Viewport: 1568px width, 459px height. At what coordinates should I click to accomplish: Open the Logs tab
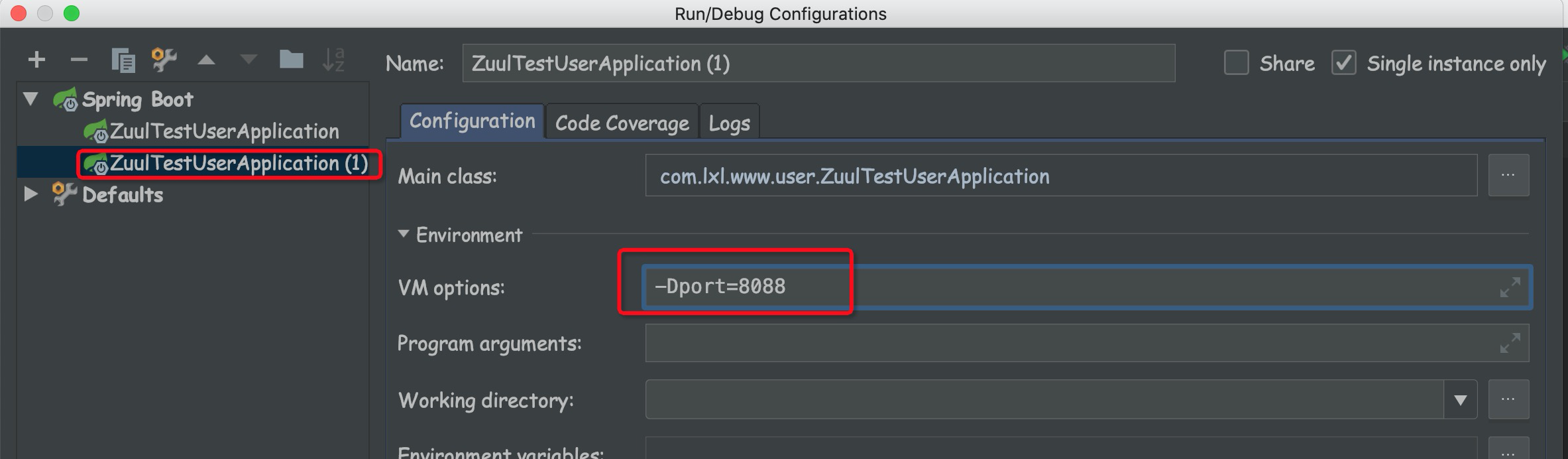tap(729, 123)
